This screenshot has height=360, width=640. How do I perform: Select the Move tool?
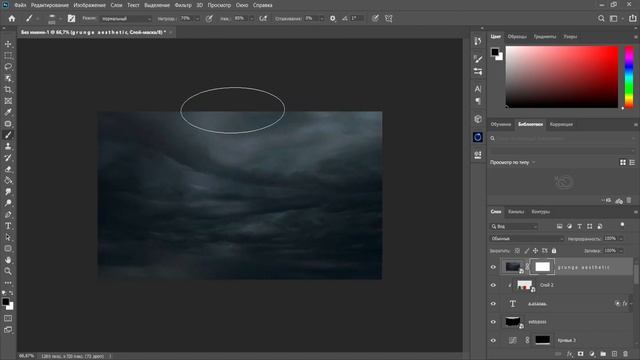pyautogui.click(x=8, y=44)
